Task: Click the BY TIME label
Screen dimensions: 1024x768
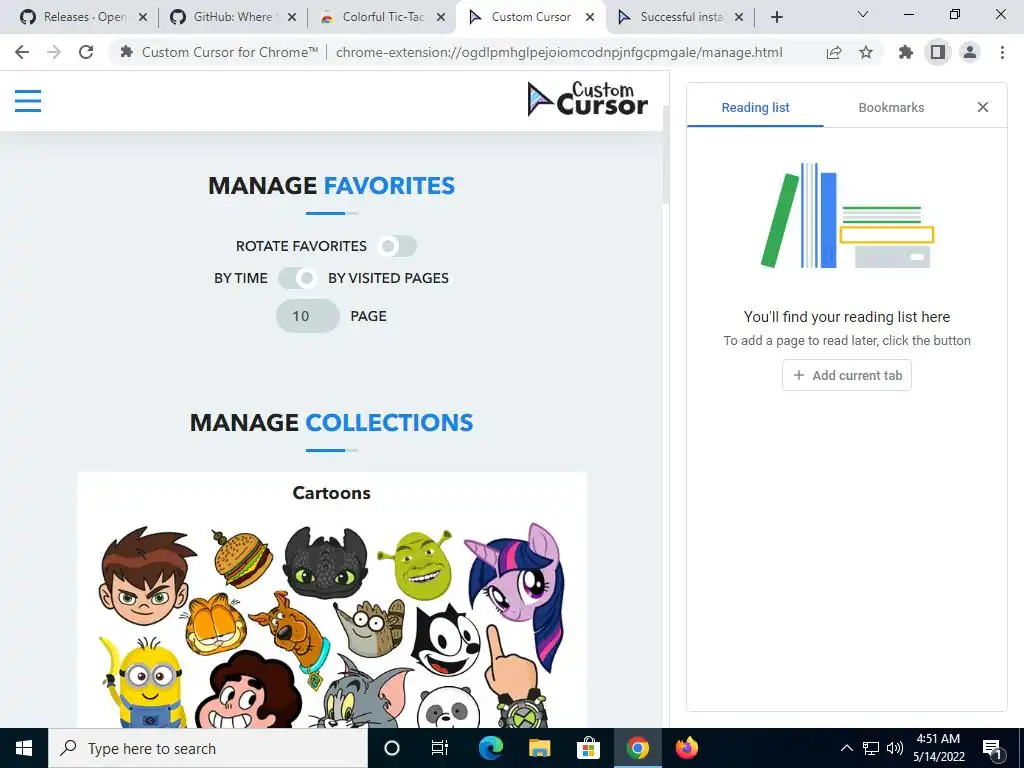Action: point(241,278)
